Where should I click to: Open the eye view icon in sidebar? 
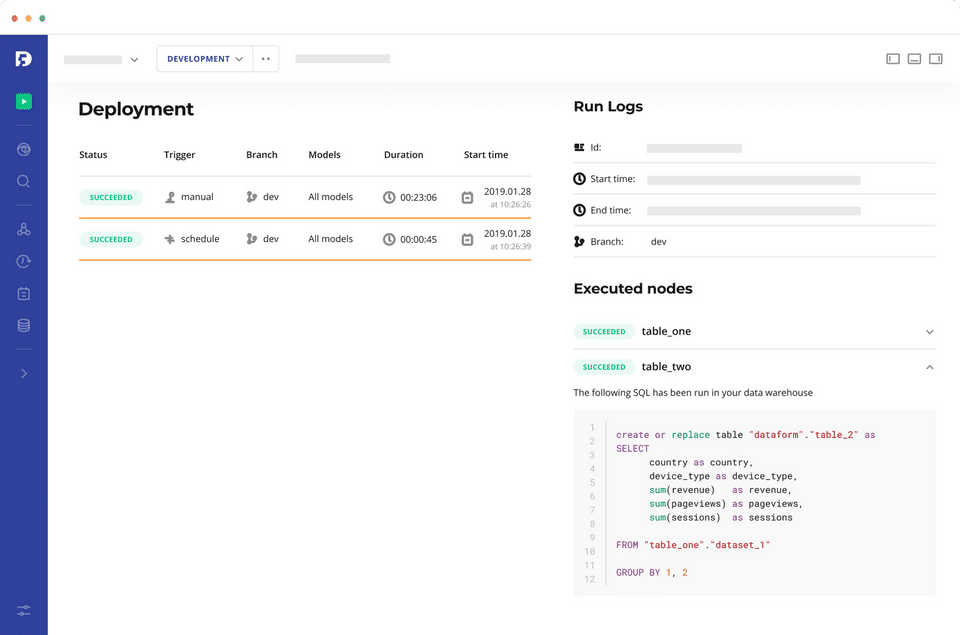tap(24, 149)
